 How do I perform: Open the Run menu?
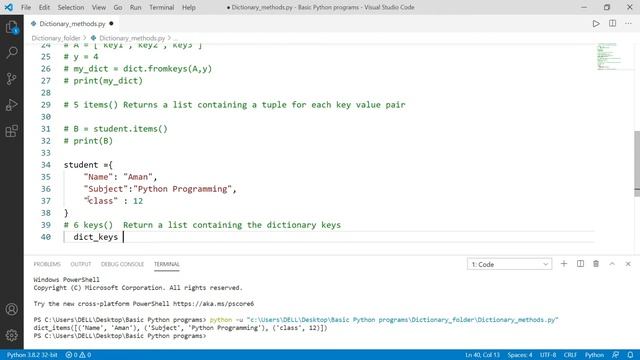(x=135, y=7)
